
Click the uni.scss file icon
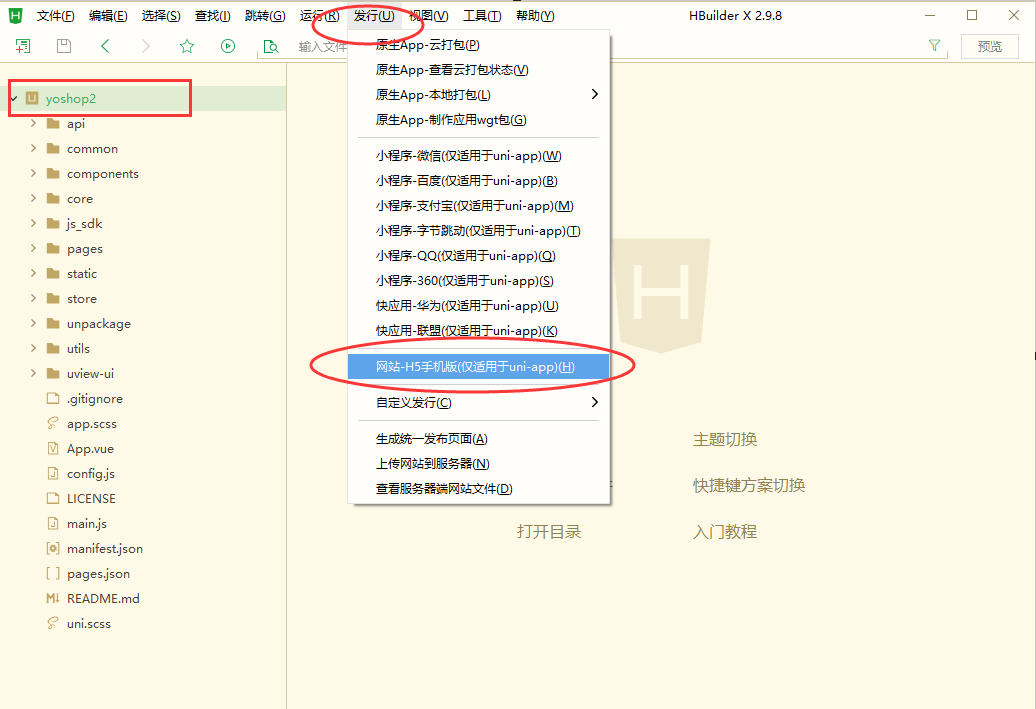pyautogui.click(x=53, y=623)
